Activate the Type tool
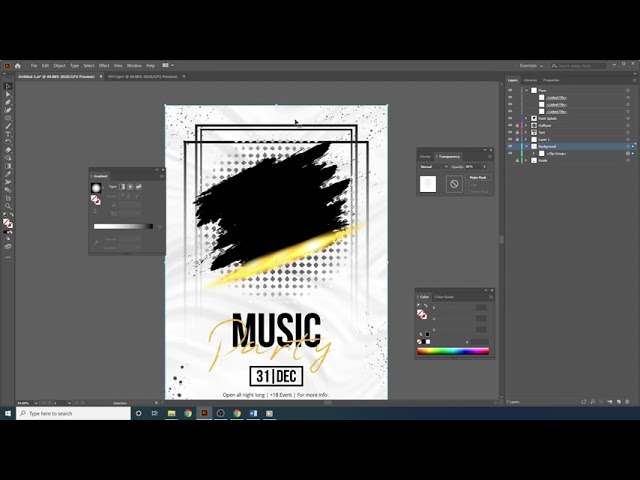The image size is (640, 480). point(8,134)
